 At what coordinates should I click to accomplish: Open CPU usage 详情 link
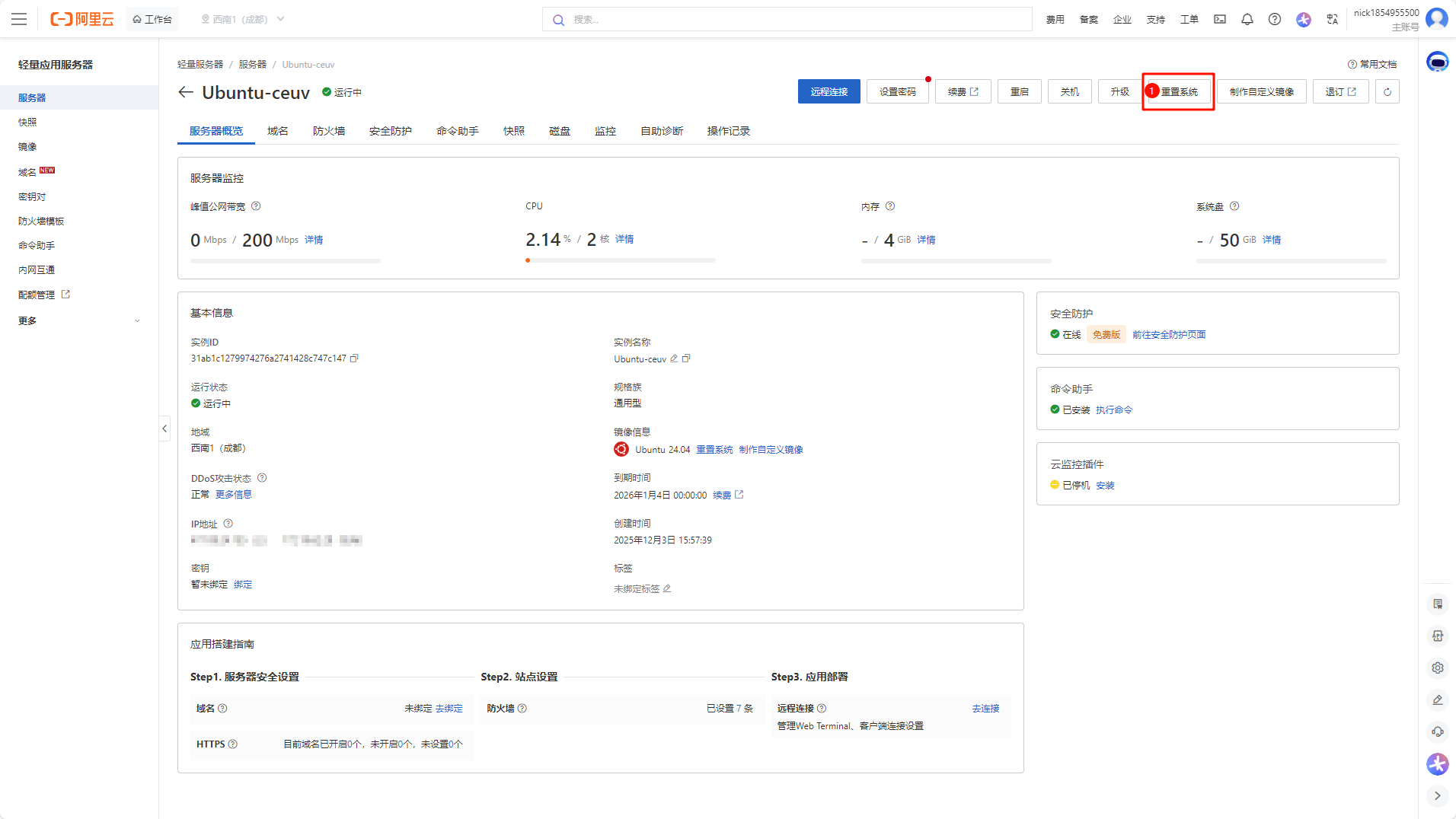[624, 239]
